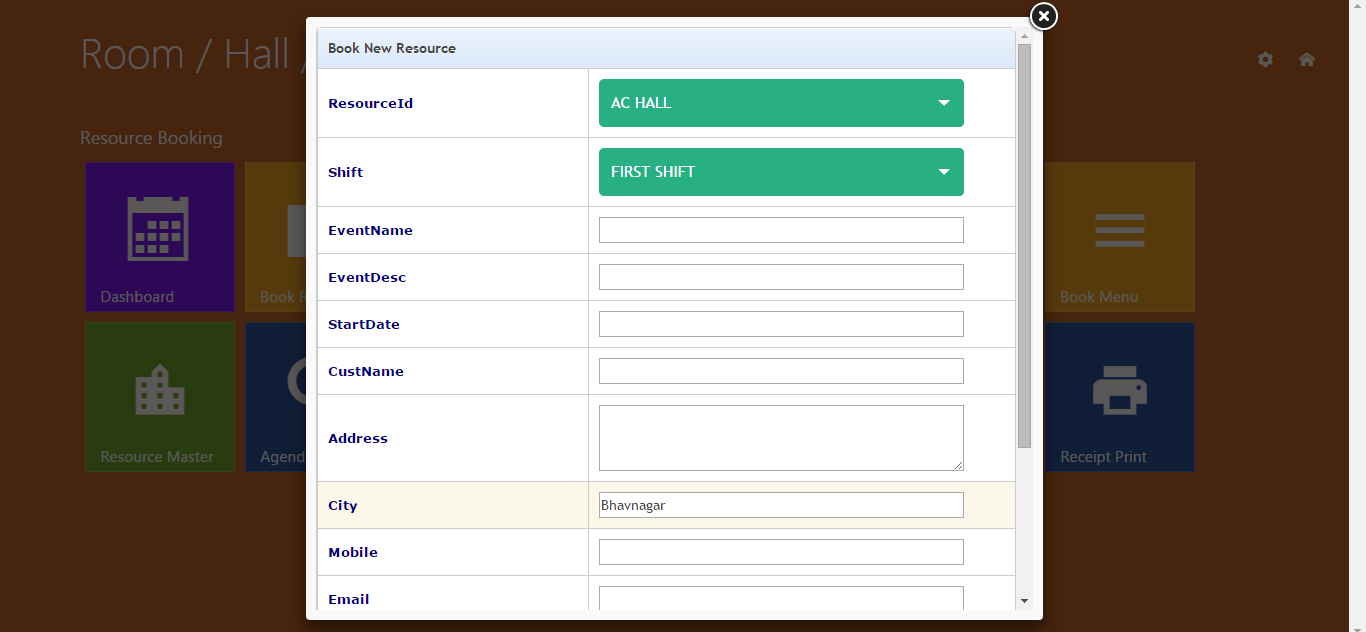The image size is (1366, 632).
Task: Click the dialog scrollbar down arrow
Action: [x=1024, y=601]
